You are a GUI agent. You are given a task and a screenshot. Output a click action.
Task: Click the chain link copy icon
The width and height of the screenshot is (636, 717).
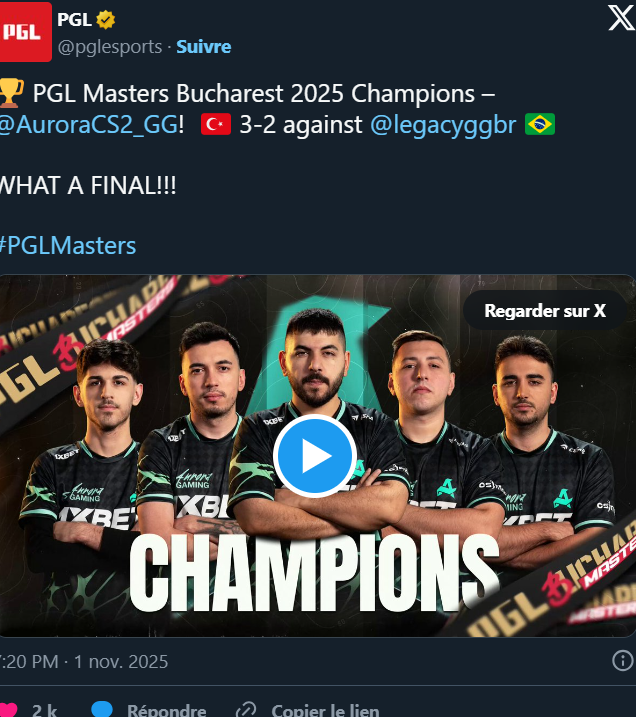246,710
